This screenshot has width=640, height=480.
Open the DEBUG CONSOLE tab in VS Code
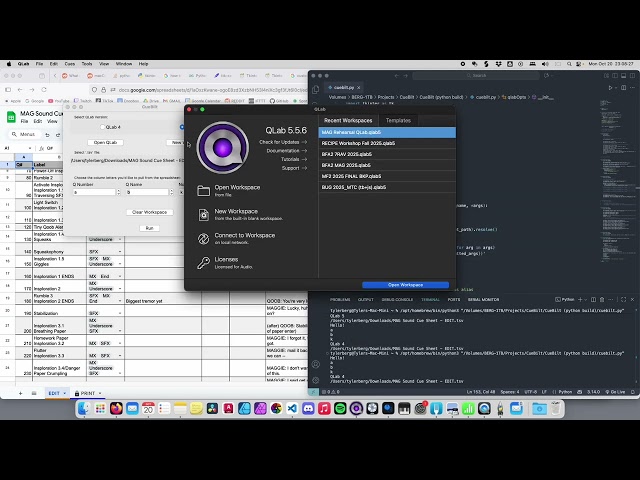pyautogui.click(x=397, y=300)
